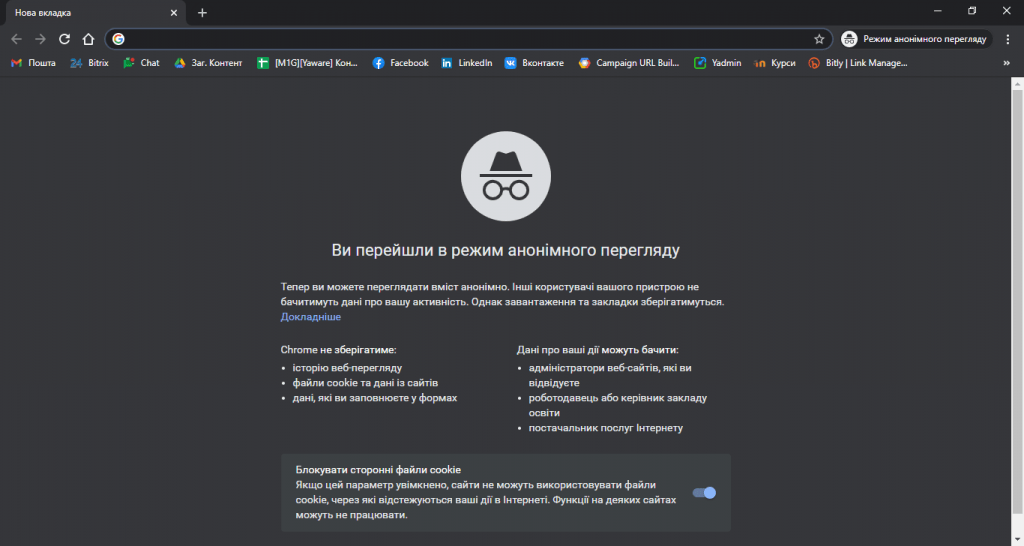This screenshot has height=546, width=1024.
Task: Bookmark this tab with star icon
Action: 819,39
